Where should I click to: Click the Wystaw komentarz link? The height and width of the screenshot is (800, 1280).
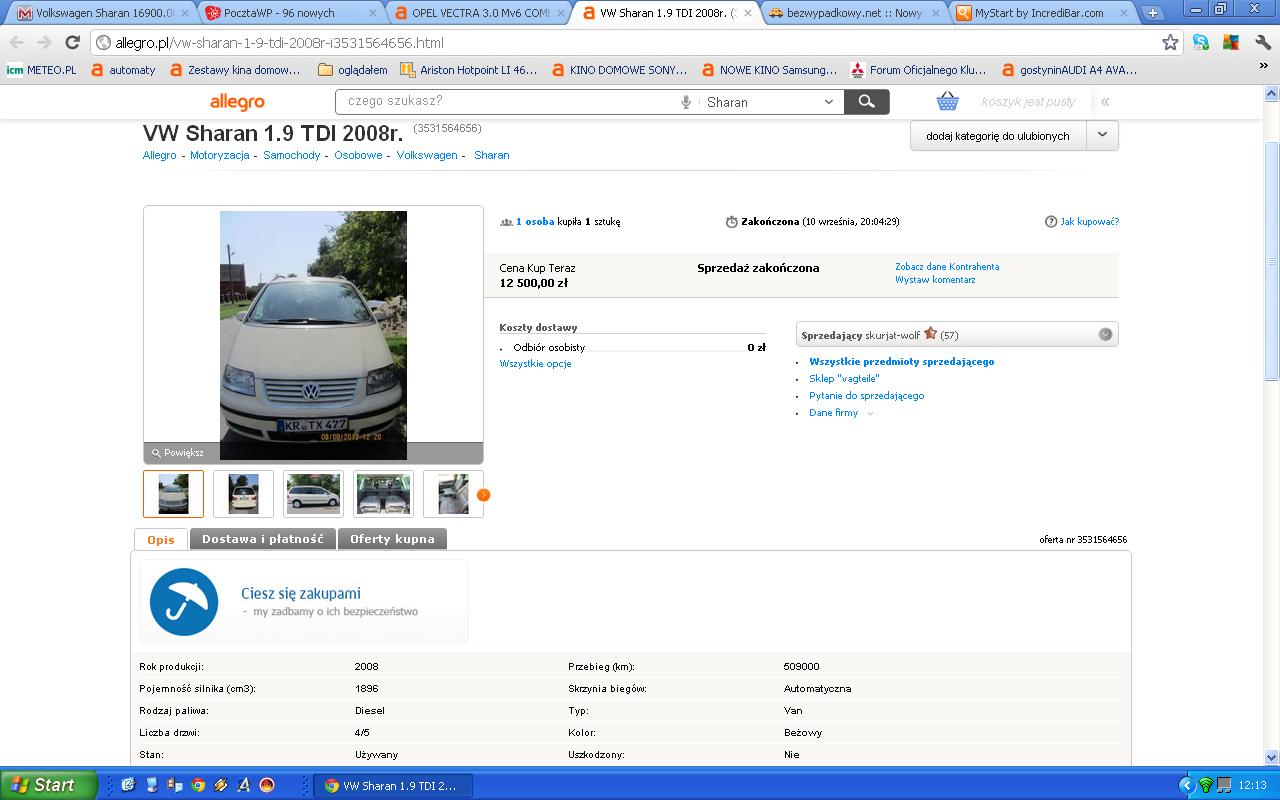coord(935,280)
